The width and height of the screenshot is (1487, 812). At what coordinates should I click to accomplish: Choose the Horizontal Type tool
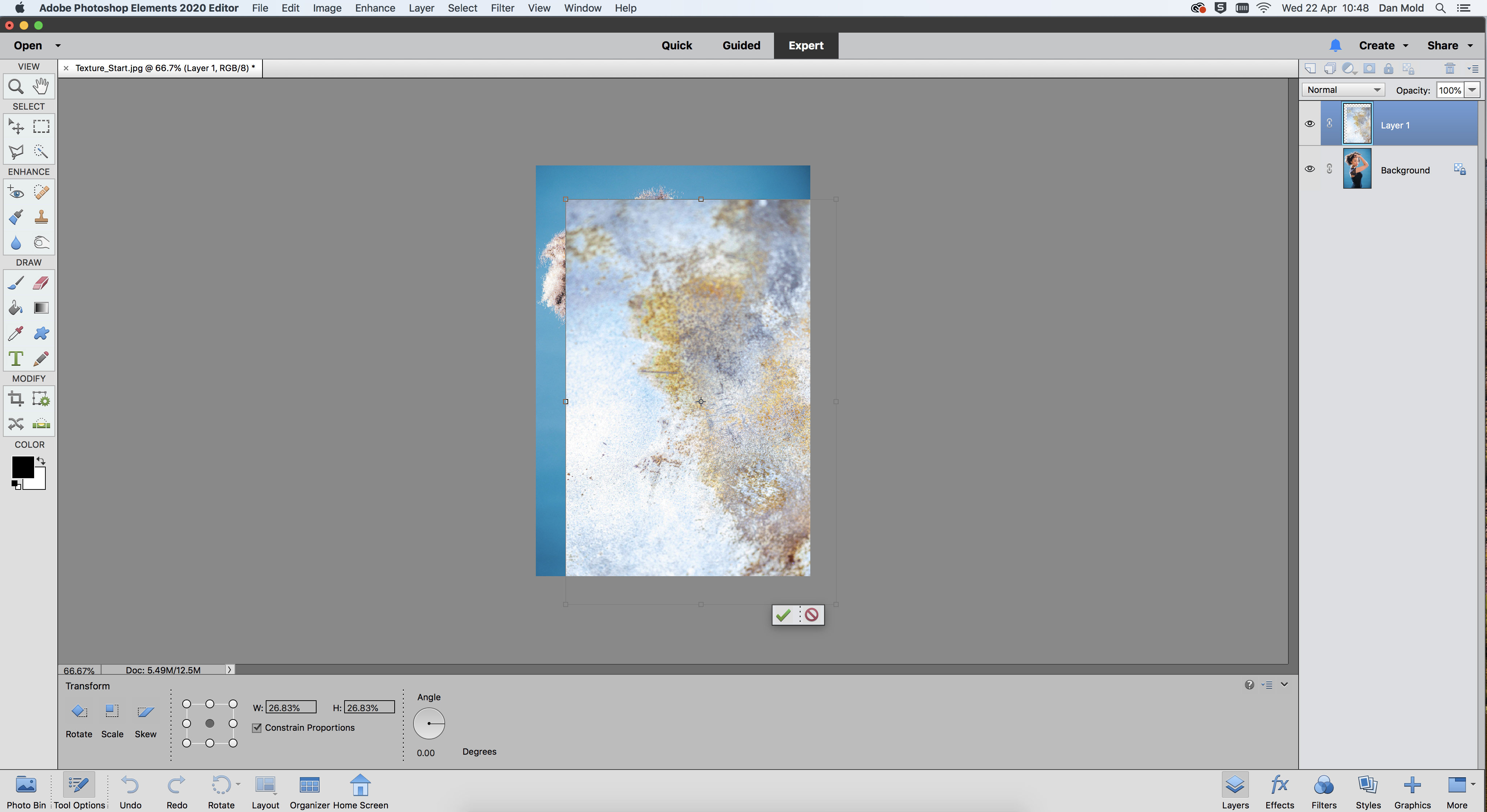16,358
